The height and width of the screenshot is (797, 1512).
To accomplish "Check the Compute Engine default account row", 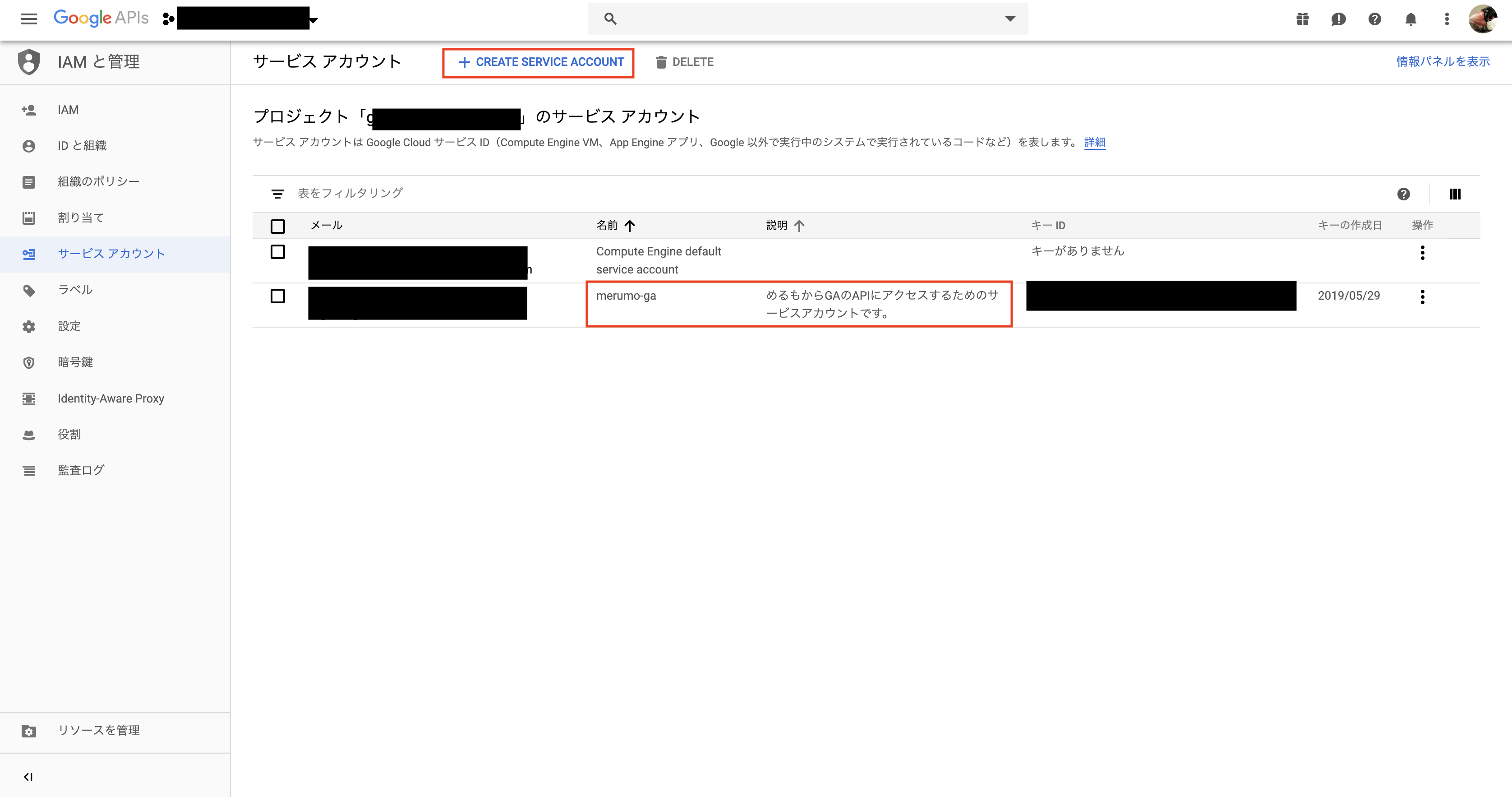I will (277, 252).
